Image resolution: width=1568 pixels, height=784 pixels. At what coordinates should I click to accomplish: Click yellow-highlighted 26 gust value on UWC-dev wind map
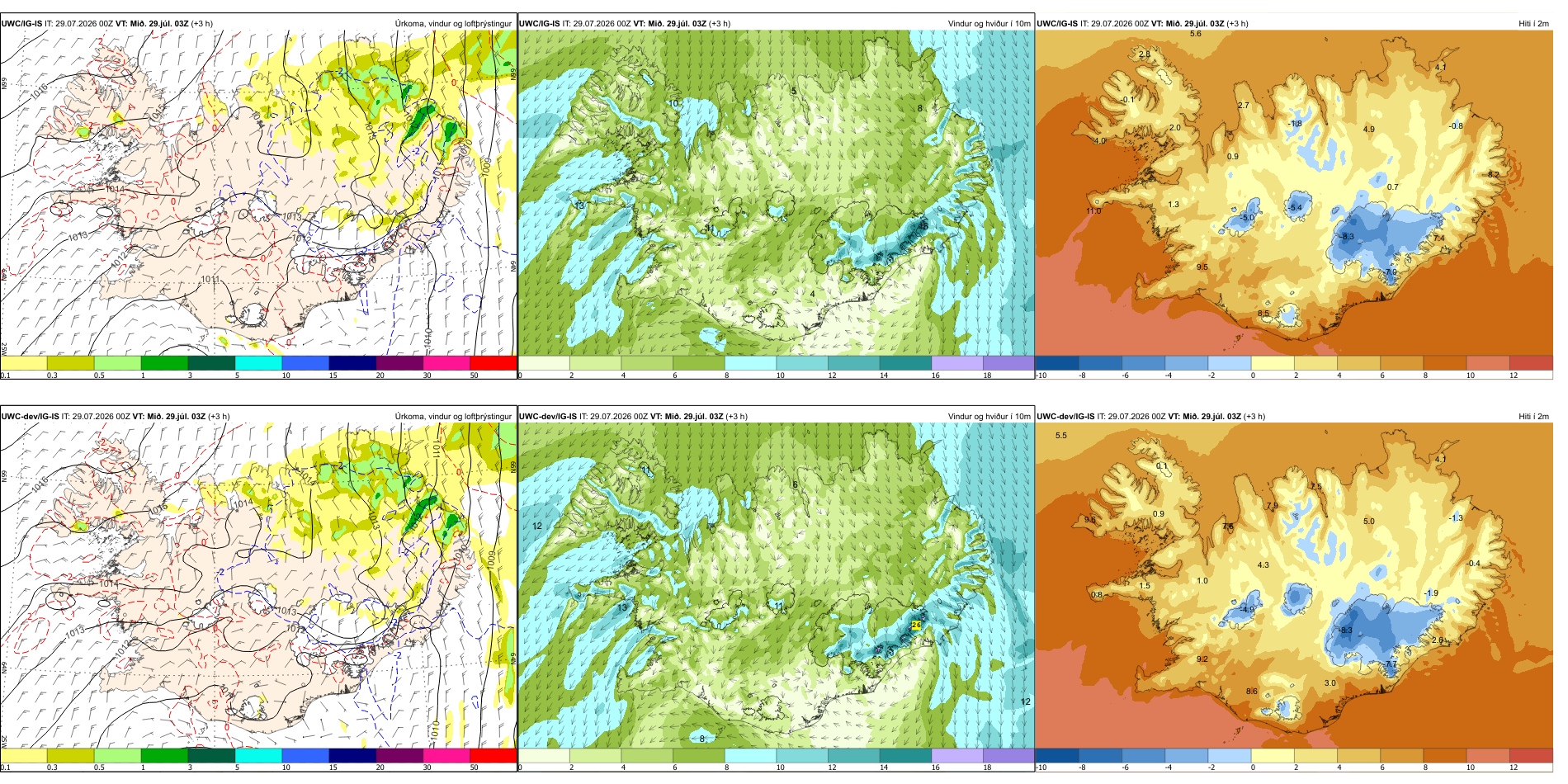pyautogui.click(x=916, y=626)
